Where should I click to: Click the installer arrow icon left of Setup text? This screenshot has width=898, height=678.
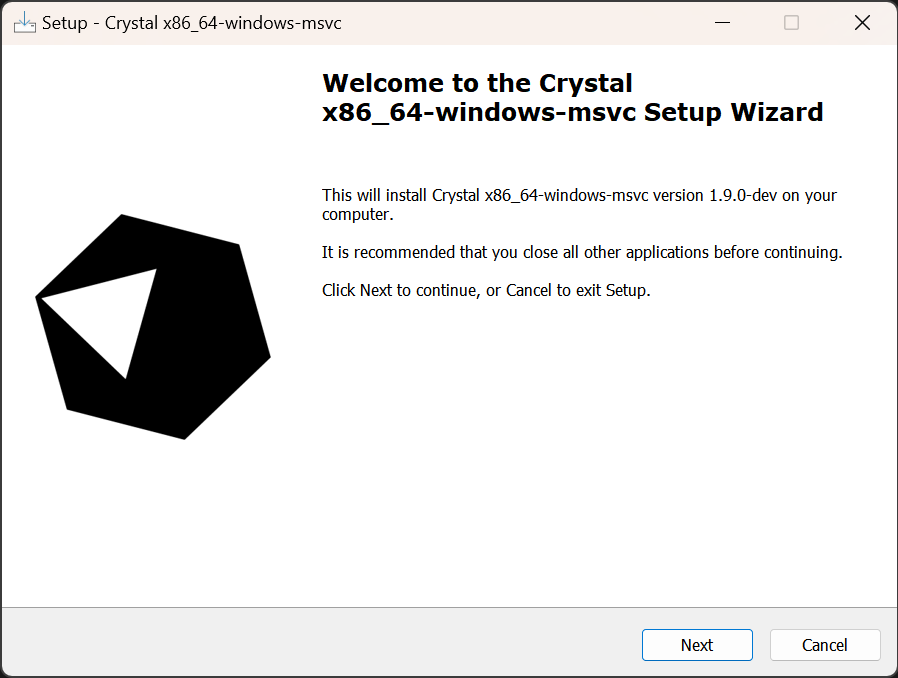[25, 21]
